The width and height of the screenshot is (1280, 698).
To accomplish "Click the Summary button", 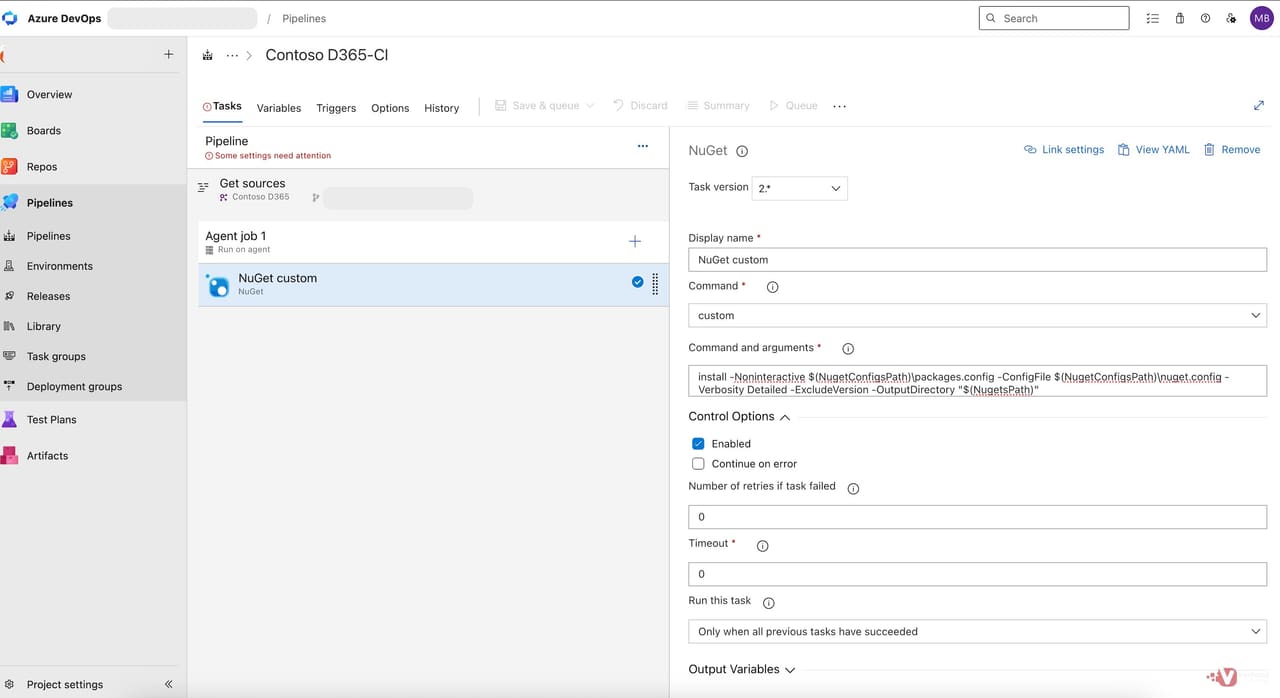I will coord(718,105).
